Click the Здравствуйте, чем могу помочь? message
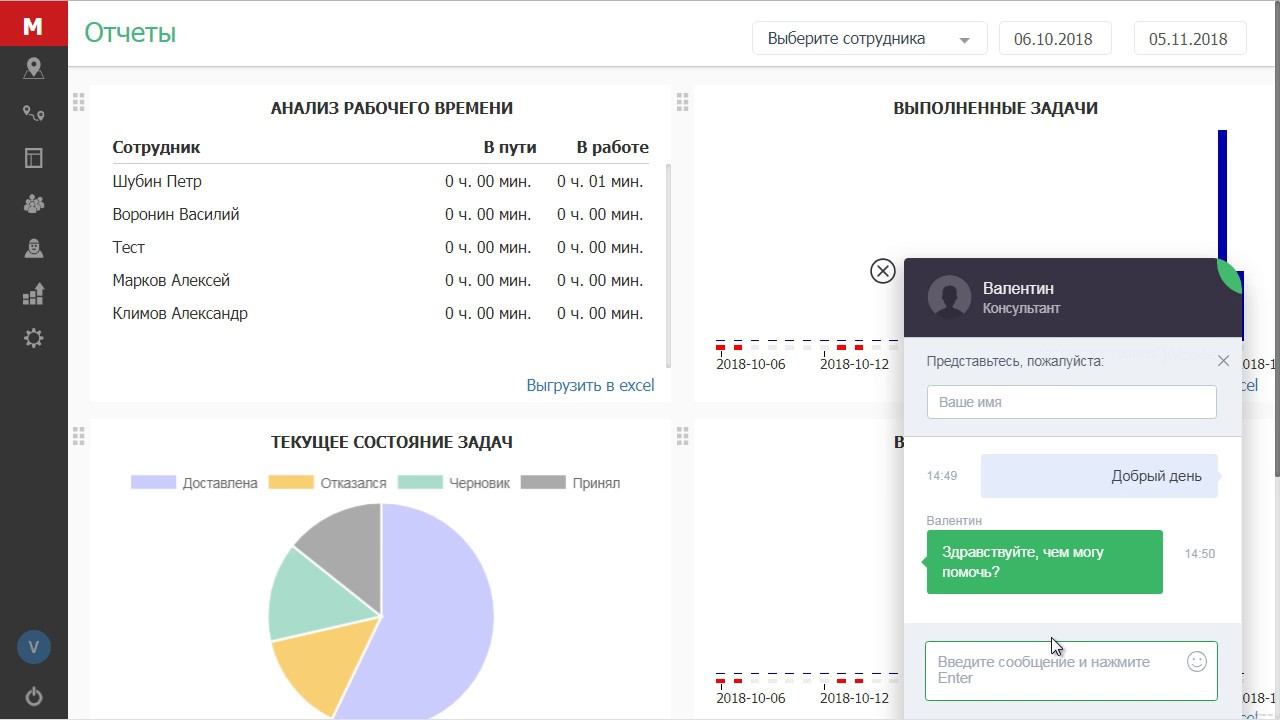Image resolution: width=1280 pixels, height=720 pixels. (x=1044, y=562)
